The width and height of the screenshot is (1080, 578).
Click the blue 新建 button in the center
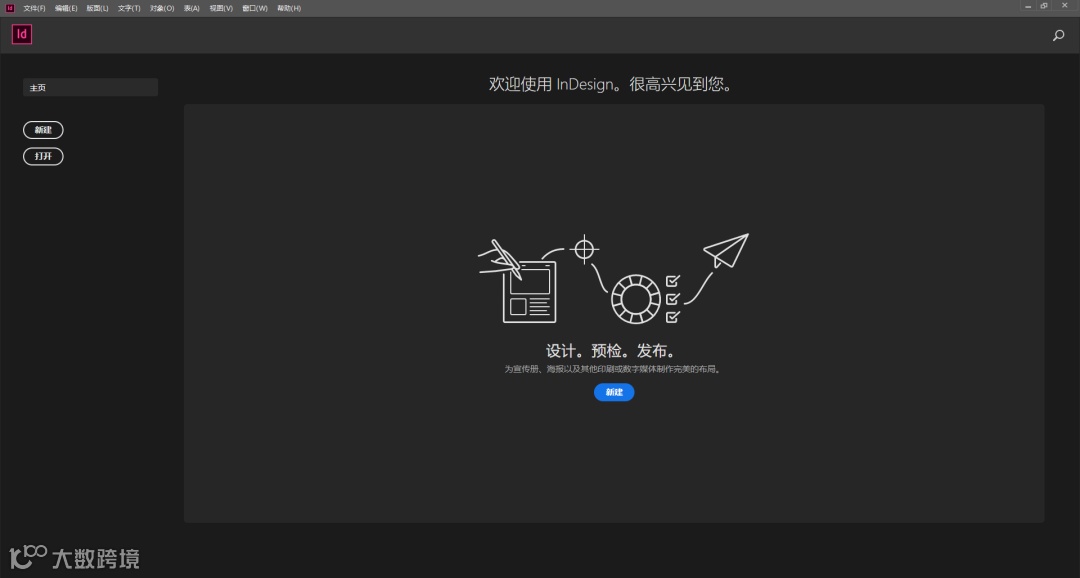click(614, 392)
